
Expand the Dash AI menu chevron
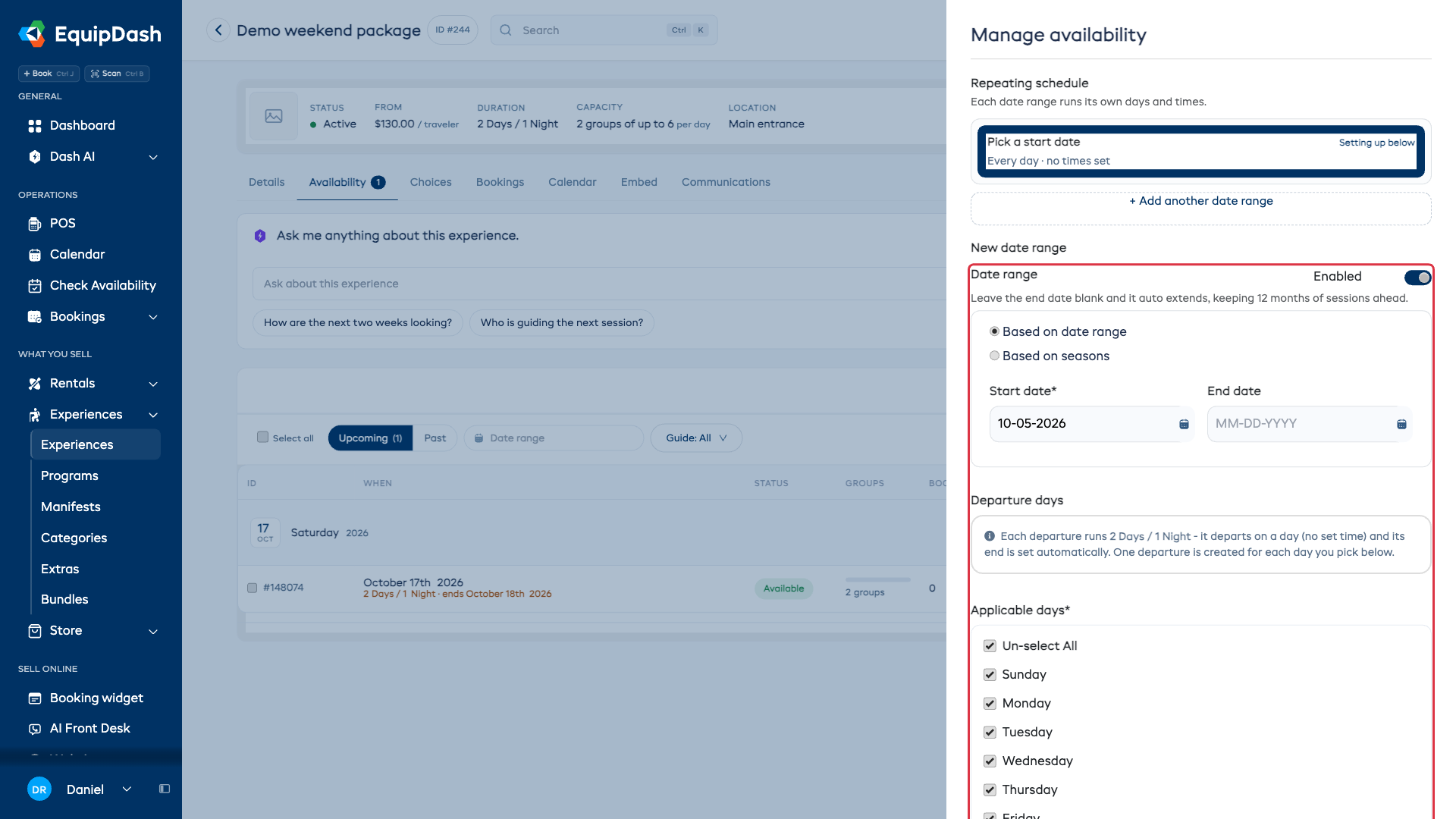(x=153, y=157)
